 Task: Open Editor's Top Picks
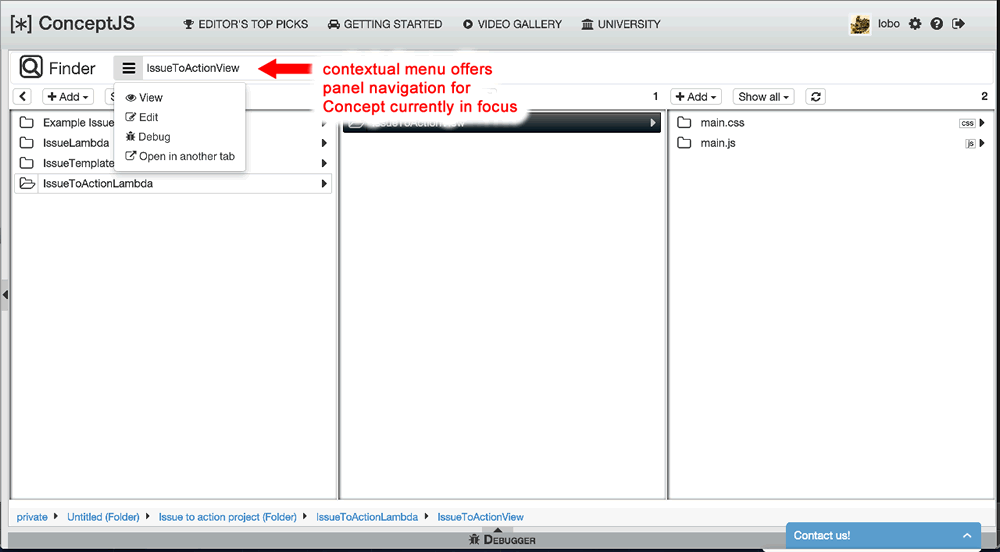coord(246,24)
